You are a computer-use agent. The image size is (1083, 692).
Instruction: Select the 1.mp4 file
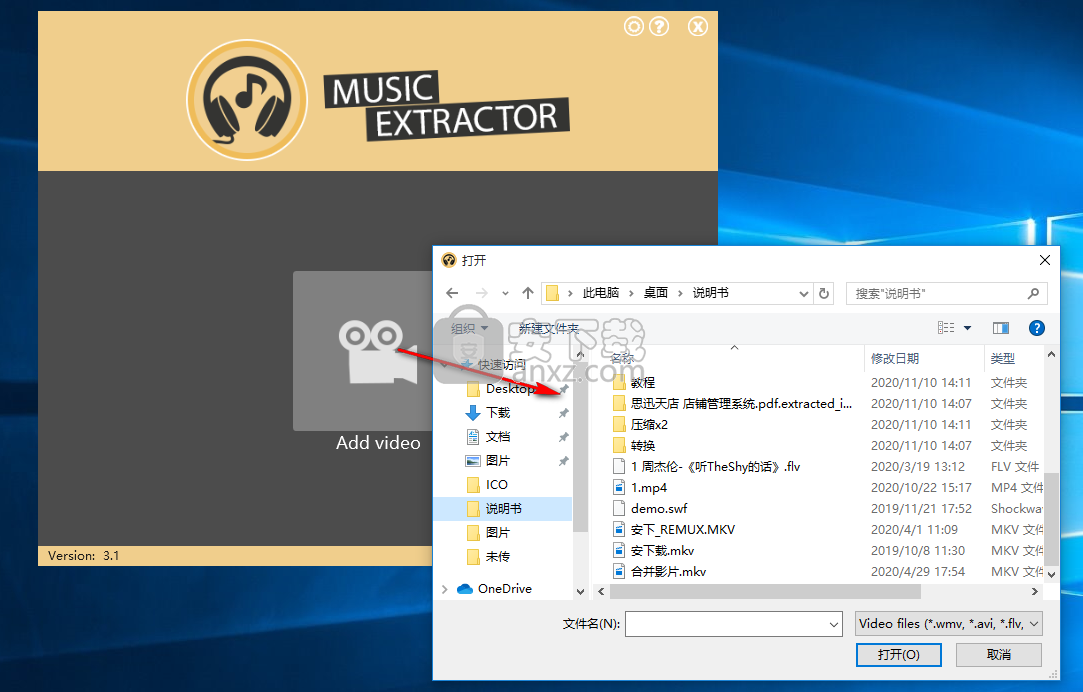point(649,488)
